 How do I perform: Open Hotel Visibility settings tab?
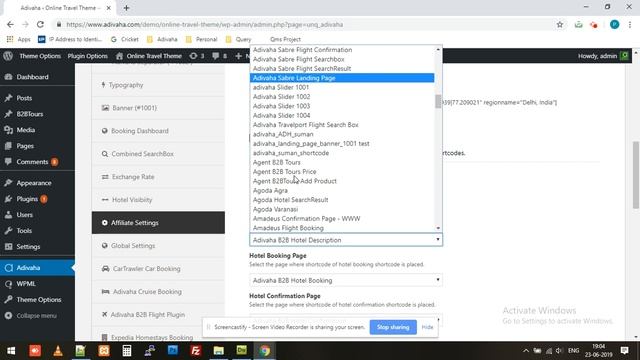click(158, 200)
